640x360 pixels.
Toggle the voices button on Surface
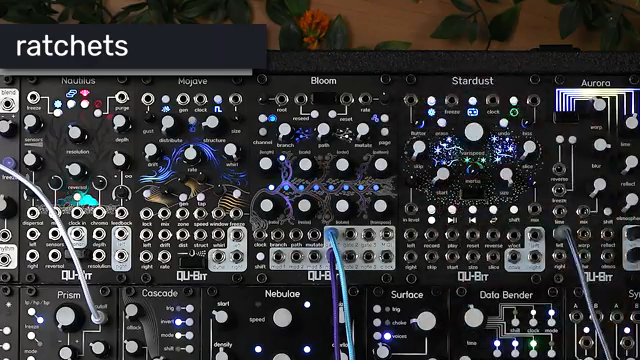point(377,336)
